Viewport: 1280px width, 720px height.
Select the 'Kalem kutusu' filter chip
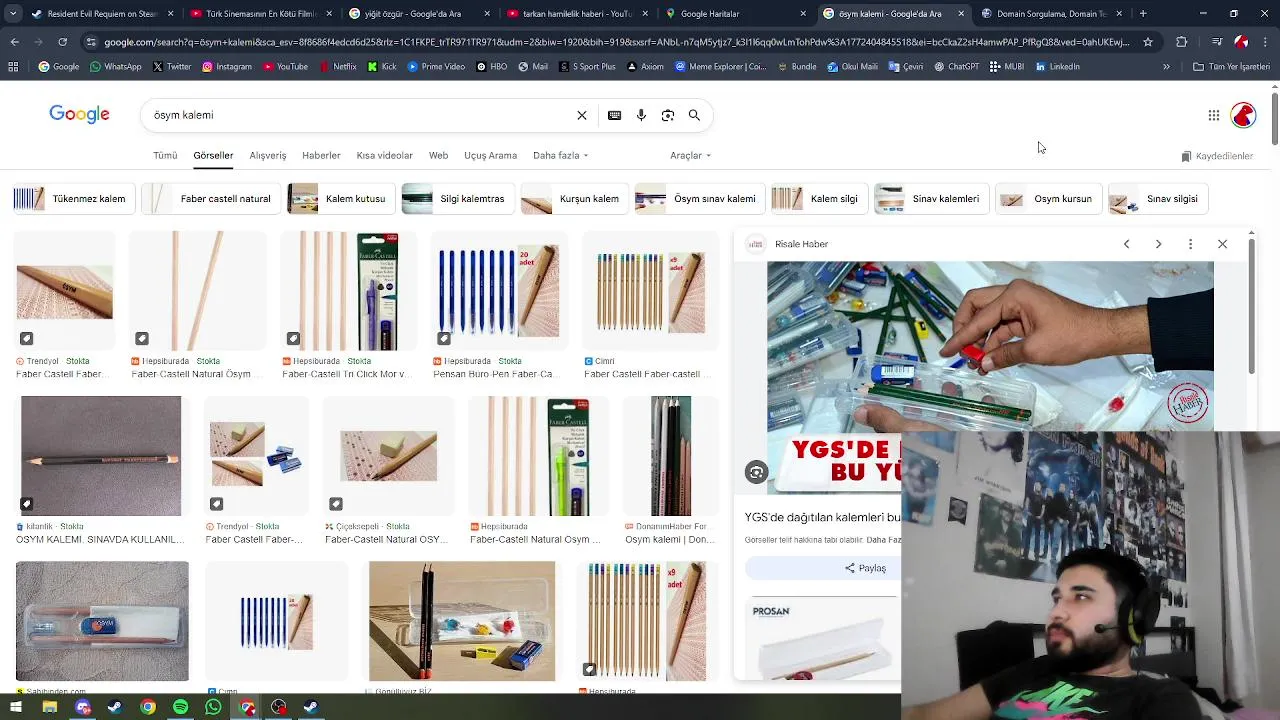(339, 199)
